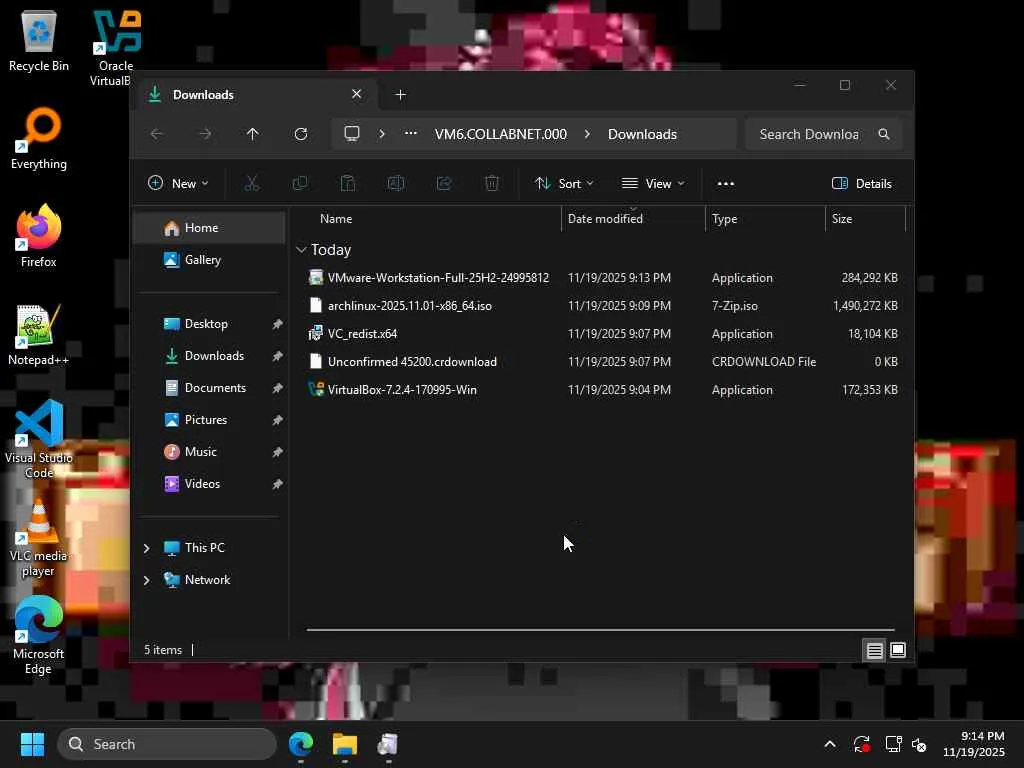The width and height of the screenshot is (1024, 768).
Task: Open new tab with plus icon
Action: click(400, 95)
